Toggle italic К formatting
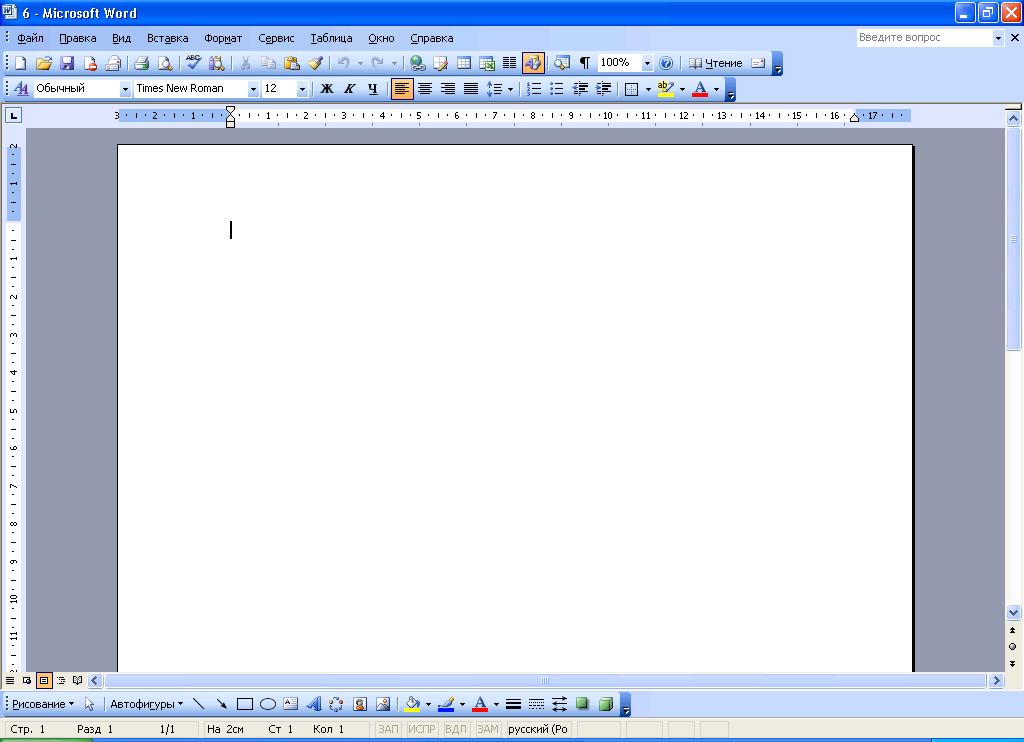The width and height of the screenshot is (1024, 742). click(x=349, y=89)
